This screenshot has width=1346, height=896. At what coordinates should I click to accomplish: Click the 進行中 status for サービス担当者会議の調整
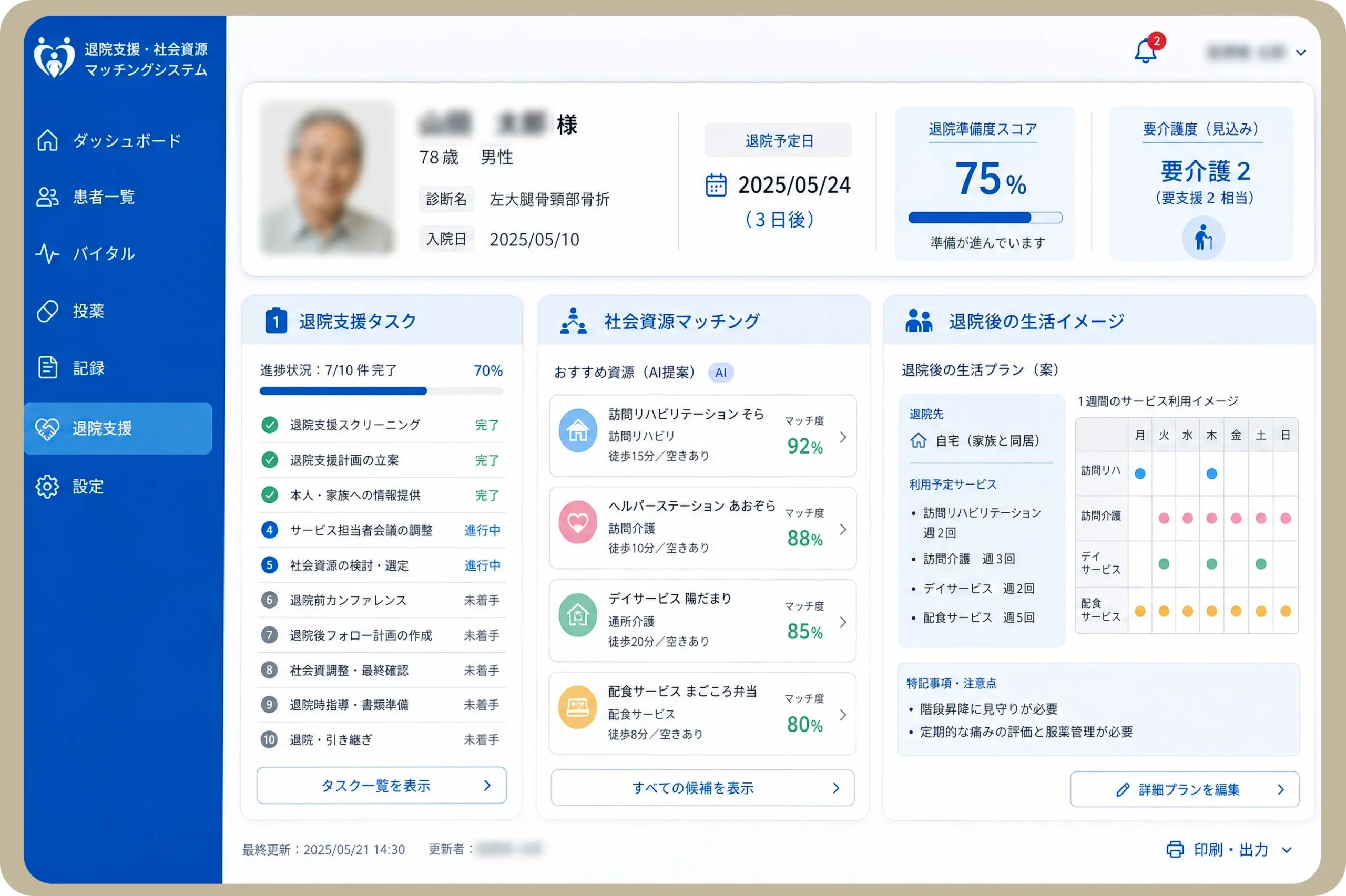(x=482, y=530)
